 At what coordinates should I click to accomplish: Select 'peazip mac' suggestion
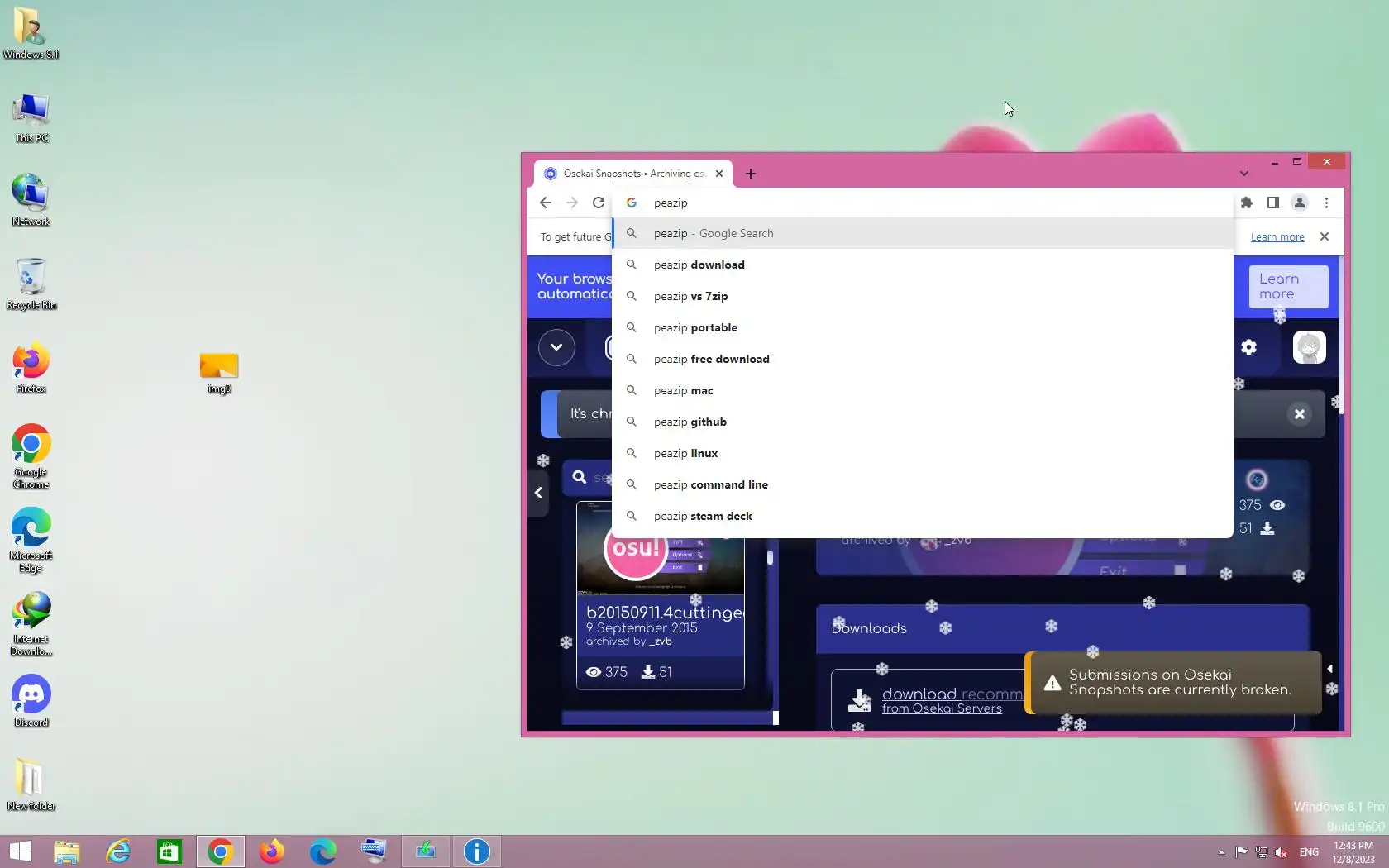pos(923,390)
